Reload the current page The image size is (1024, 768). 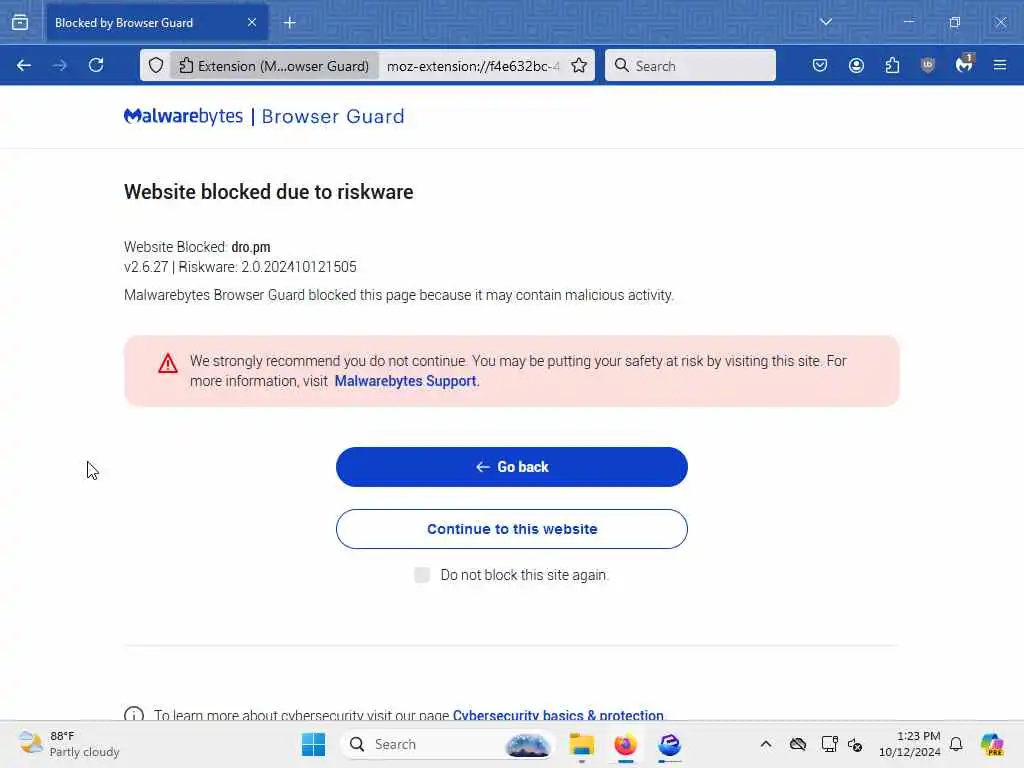(x=96, y=65)
